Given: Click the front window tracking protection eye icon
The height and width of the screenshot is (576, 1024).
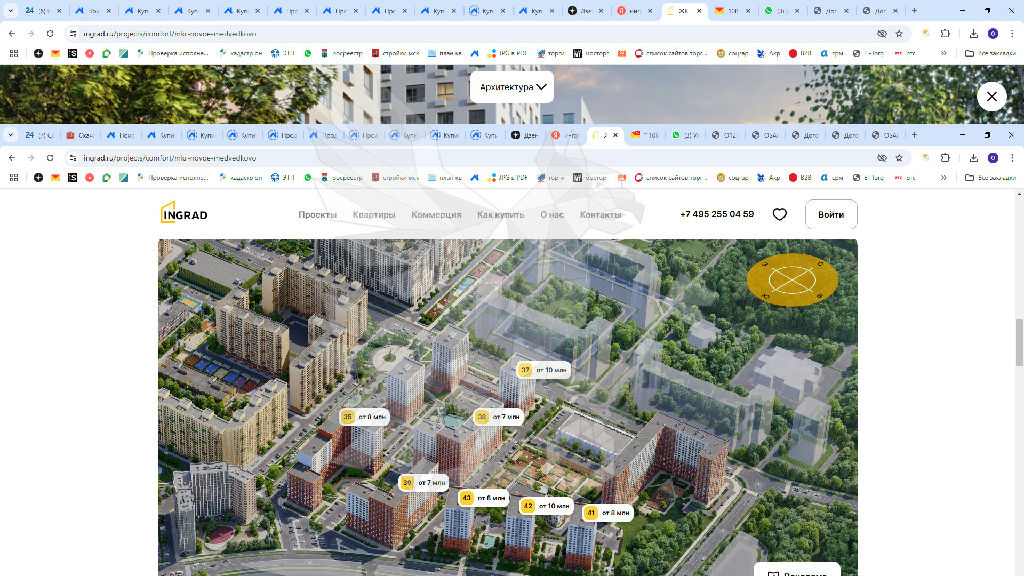Looking at the screenshot, I should (882, 158).
